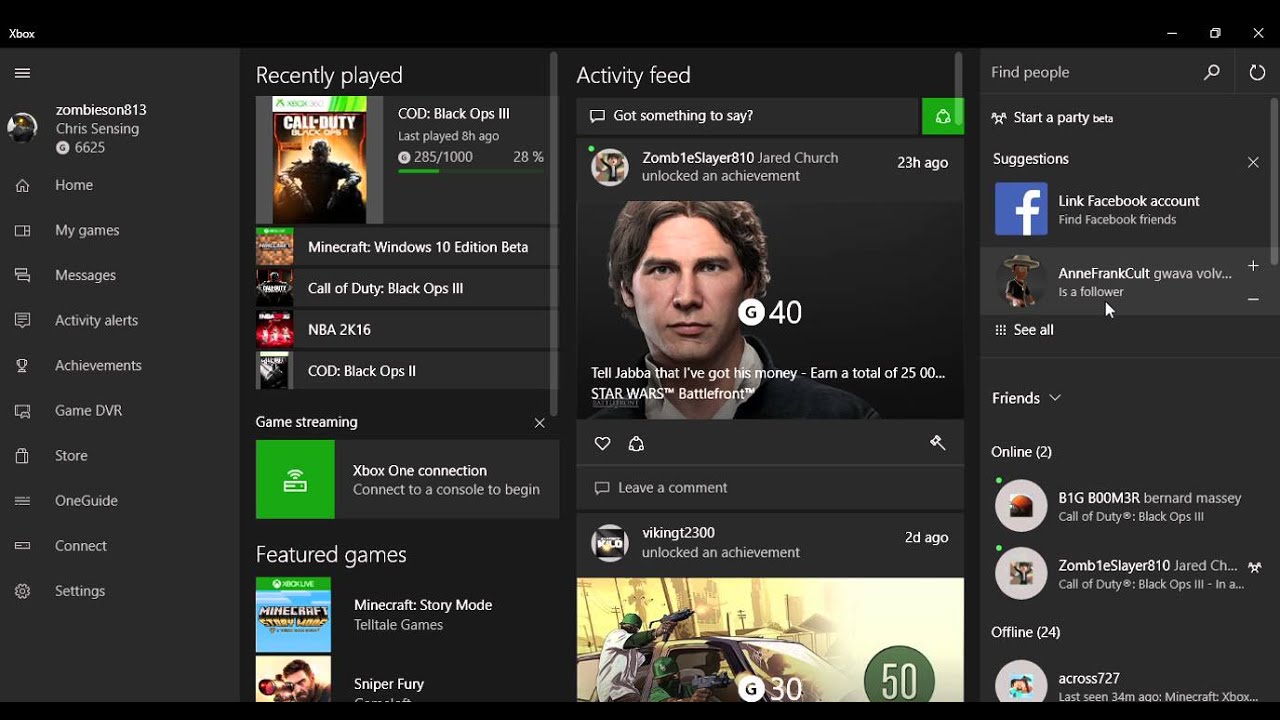Open Sniper Fury featured game
1280x720 pixels.
point(405,678)
